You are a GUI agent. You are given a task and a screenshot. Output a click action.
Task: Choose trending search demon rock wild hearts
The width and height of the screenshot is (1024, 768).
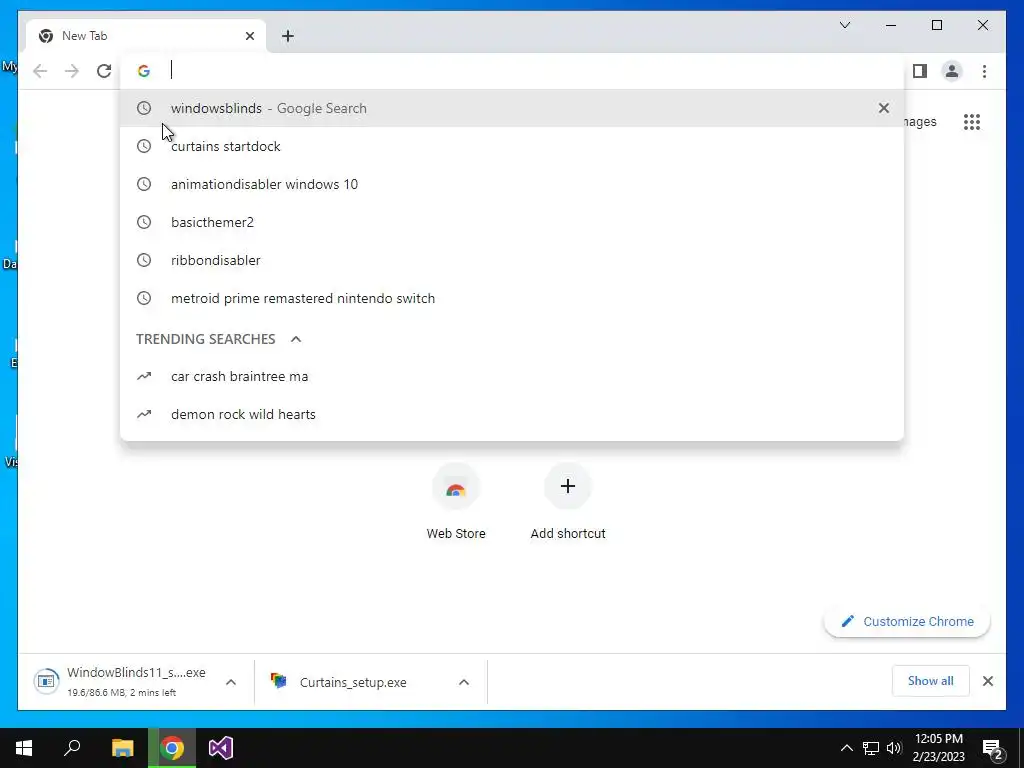click(x=512, y=414)
